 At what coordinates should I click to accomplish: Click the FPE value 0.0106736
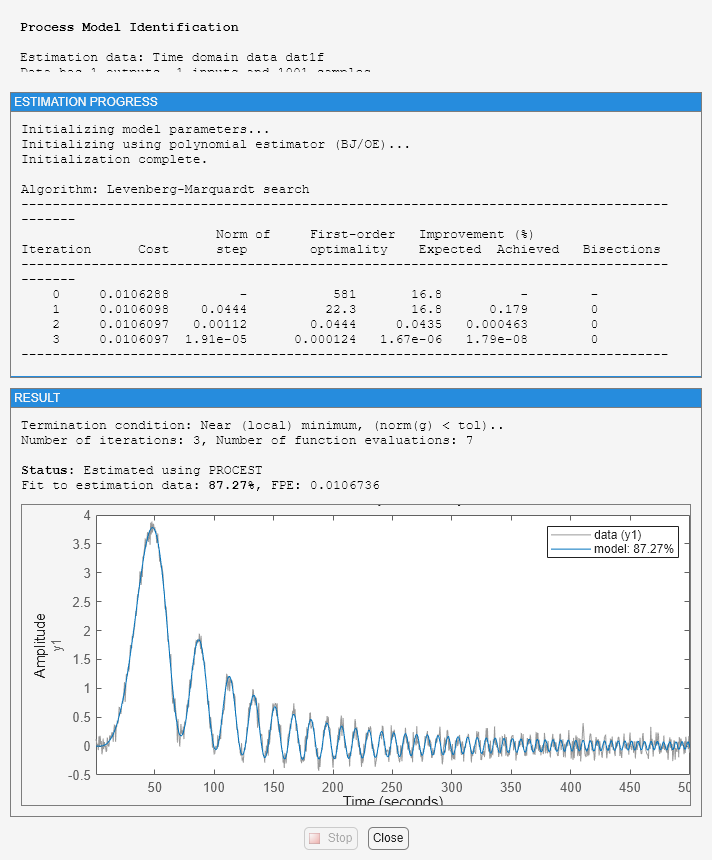pyautogui.click(x=344, y=485)
